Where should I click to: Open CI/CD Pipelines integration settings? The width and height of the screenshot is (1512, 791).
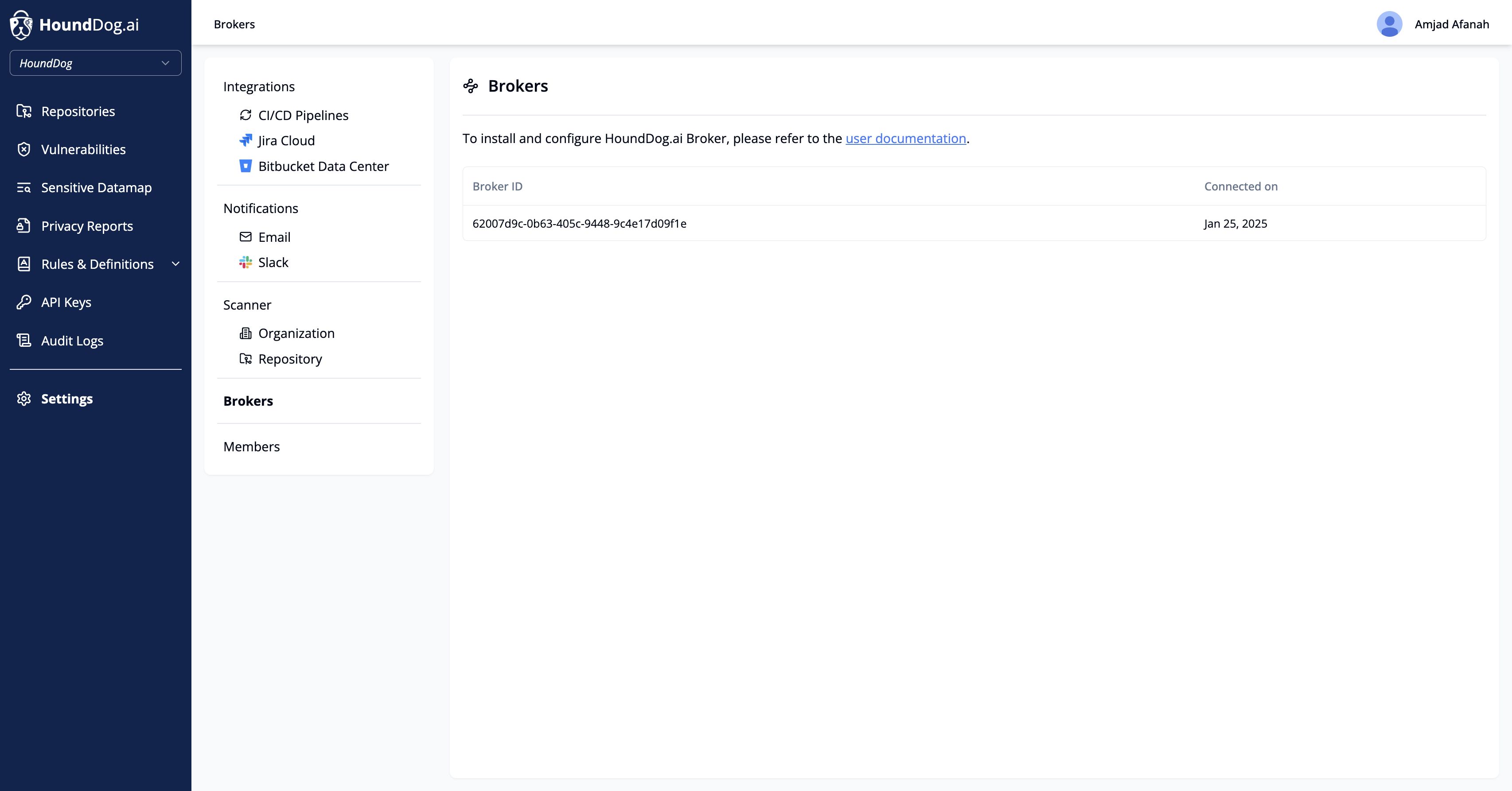tap(304, 115)
